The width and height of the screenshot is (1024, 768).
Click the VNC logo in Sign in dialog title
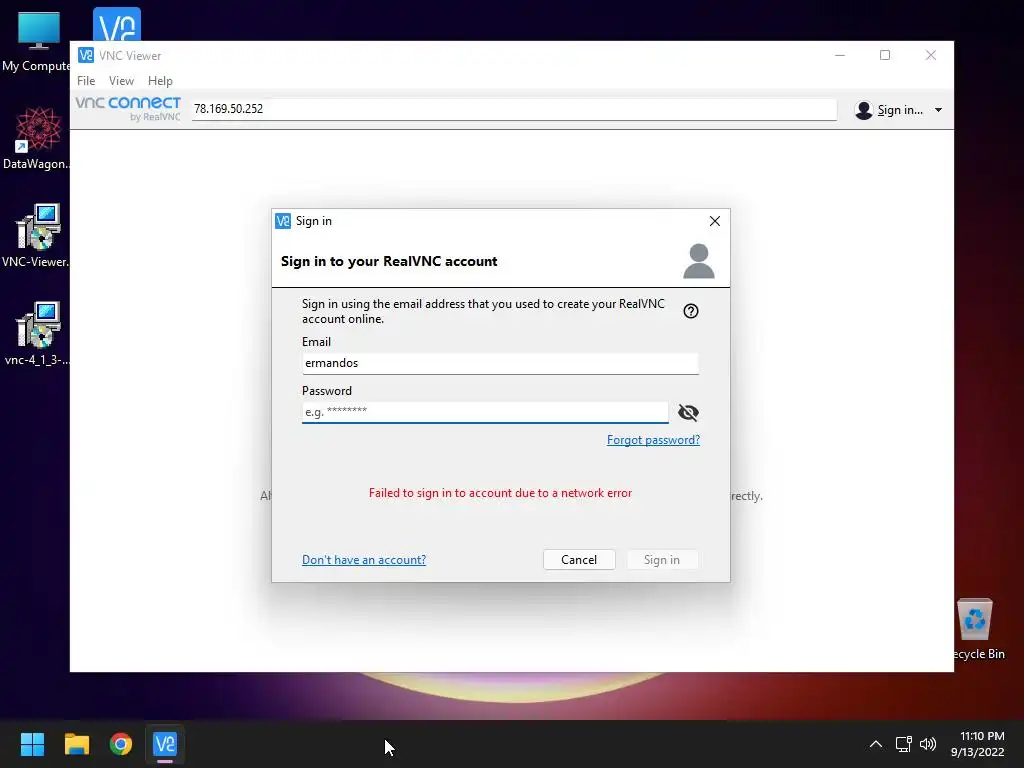click(x=283, y=221)
